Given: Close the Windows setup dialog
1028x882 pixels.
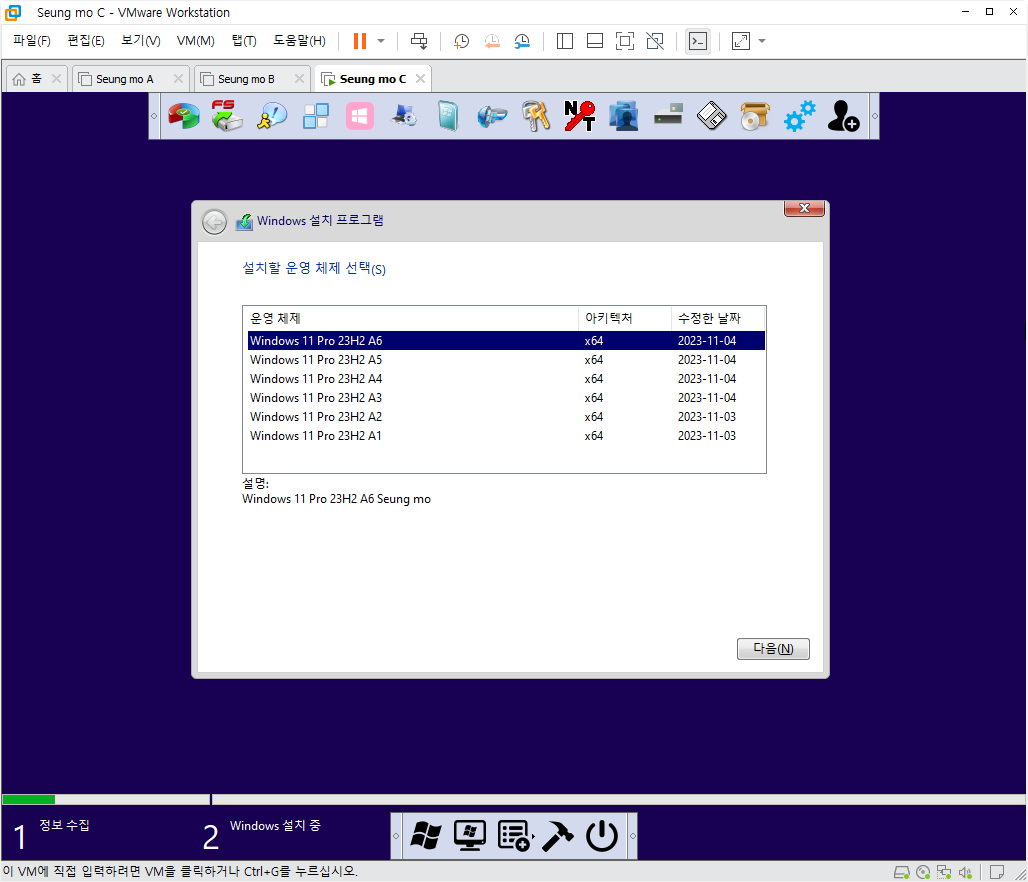Looking at the screenshot, I should (804, 208).
